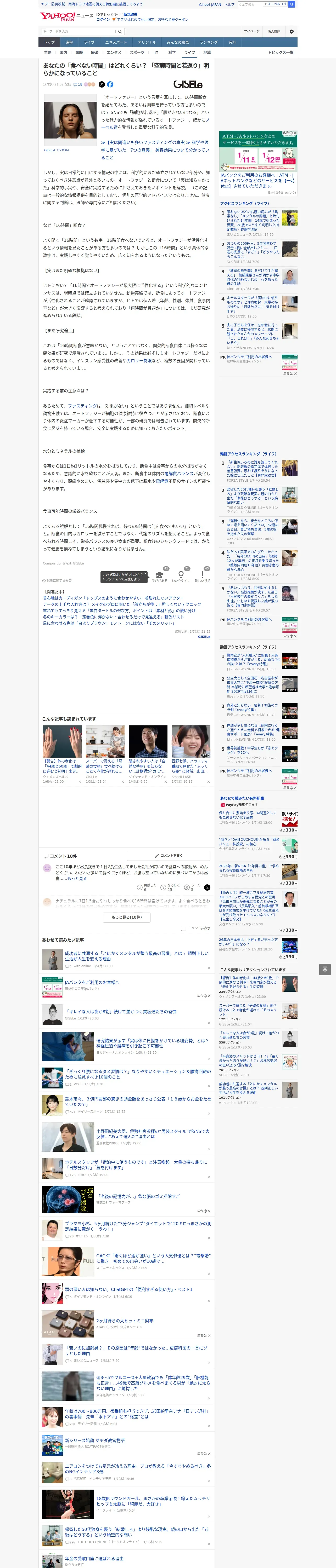Toggle the コメント非表示 checkbox
The width and height of the screenshot is (336, 1568).
tap(183, 928)
